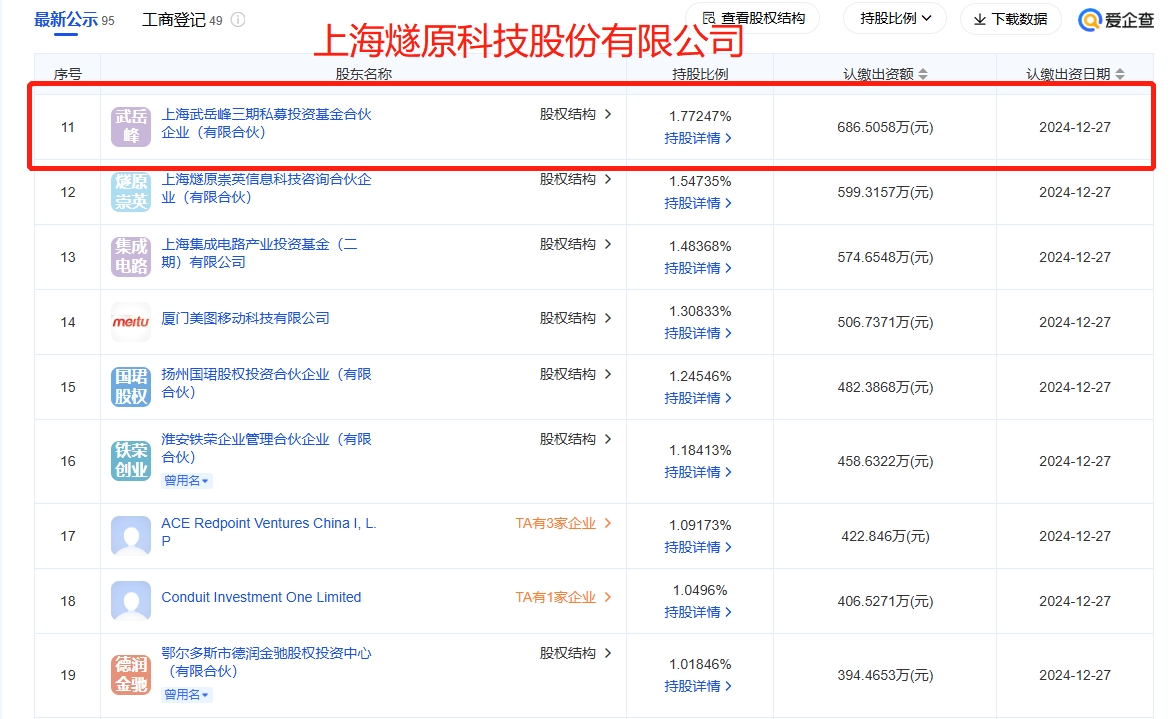Expand 曾用名 for 鄂尔多斯市德润金驰股权投资中心
Screen dimensions: 1176x719
click(x=187, y=695)
